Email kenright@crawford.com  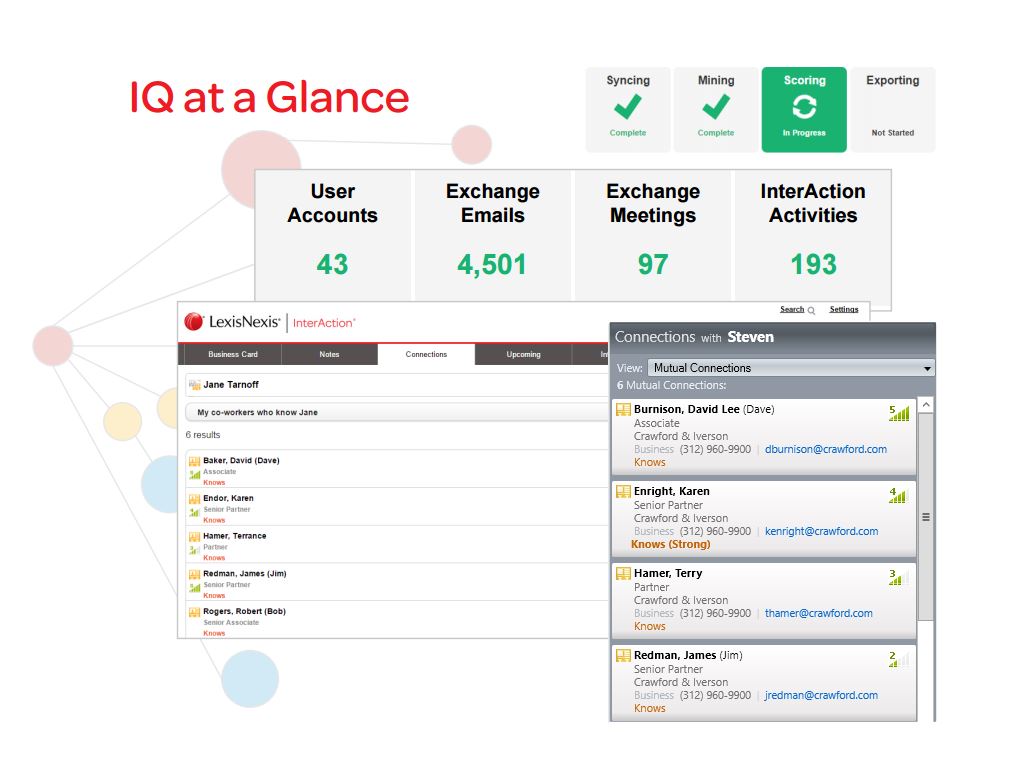coord(821,531)
